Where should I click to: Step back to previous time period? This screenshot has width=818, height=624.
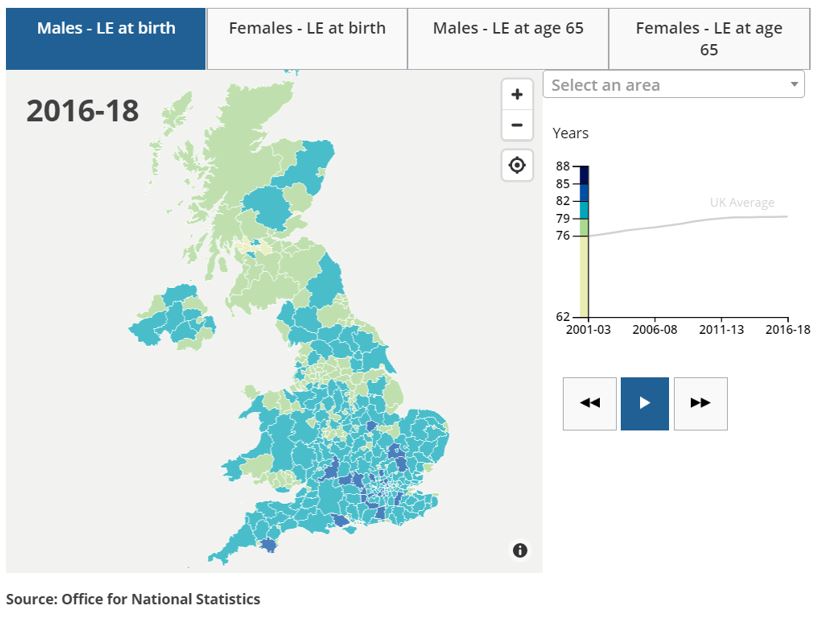click(590, 403)
